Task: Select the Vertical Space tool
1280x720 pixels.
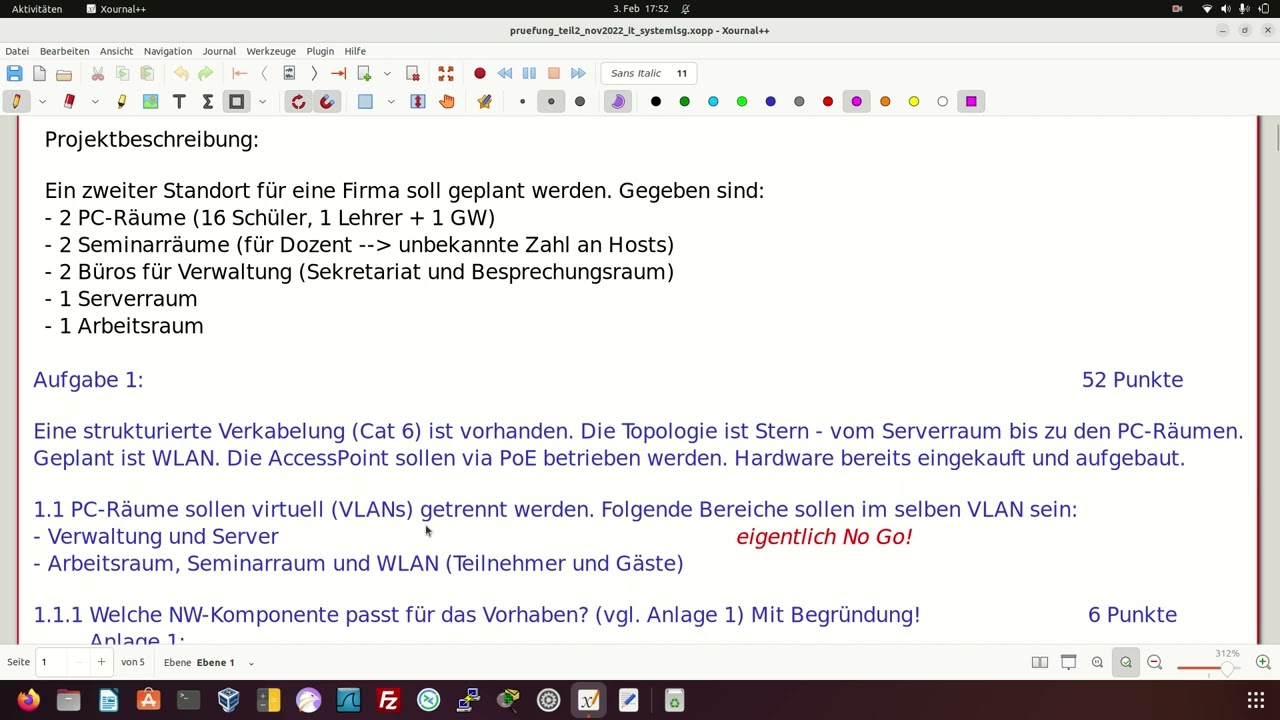Action: pos(418,101)
